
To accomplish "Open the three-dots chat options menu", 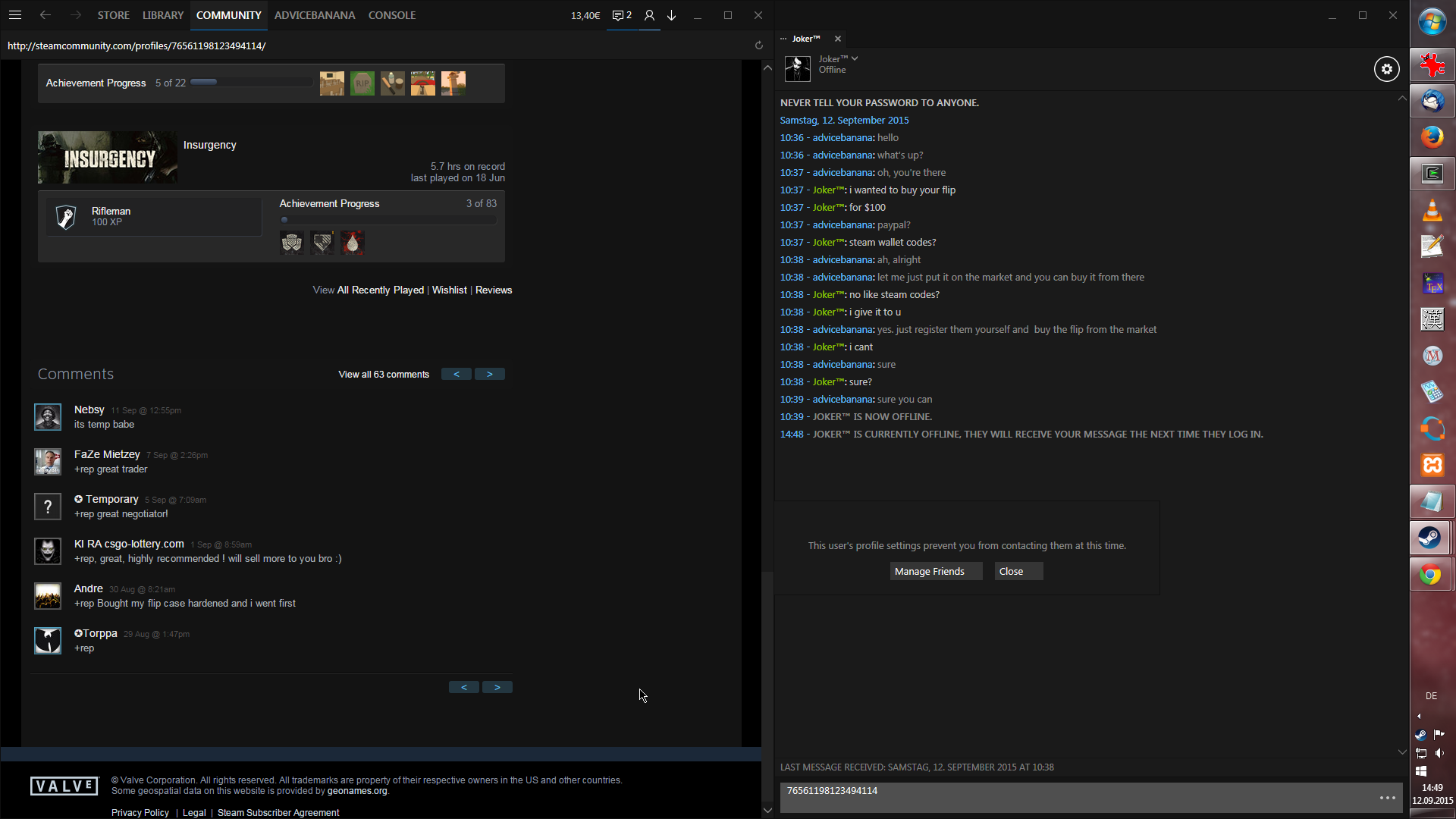I will [x=1387, y=798].
